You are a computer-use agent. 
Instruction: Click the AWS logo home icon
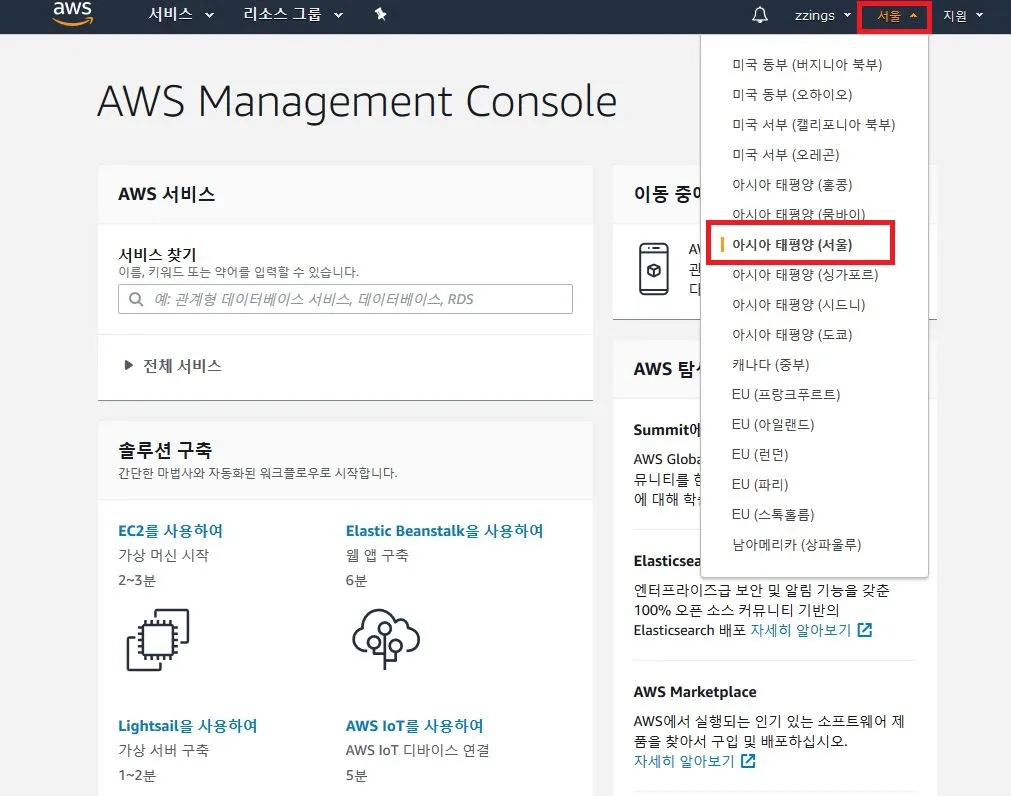(72, 13)
